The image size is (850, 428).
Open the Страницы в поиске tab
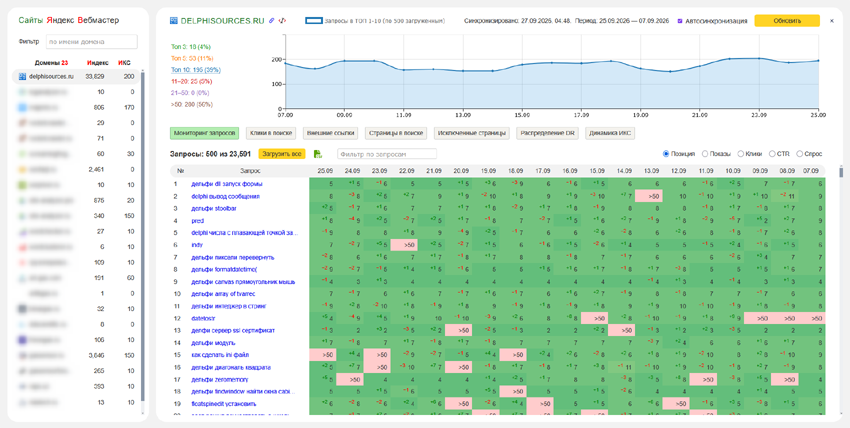click(396, 133)
